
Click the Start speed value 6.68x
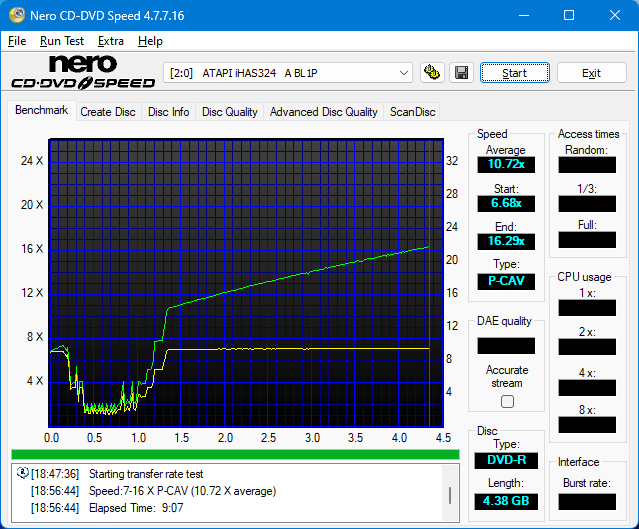506,203
